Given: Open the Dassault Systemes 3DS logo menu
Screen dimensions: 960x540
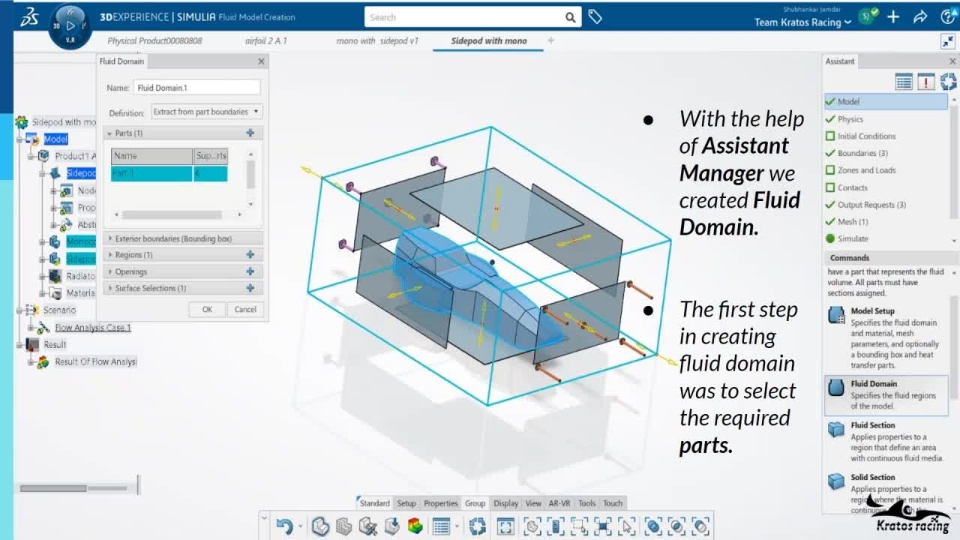Looking at the screenshot, I should point(29,17).
